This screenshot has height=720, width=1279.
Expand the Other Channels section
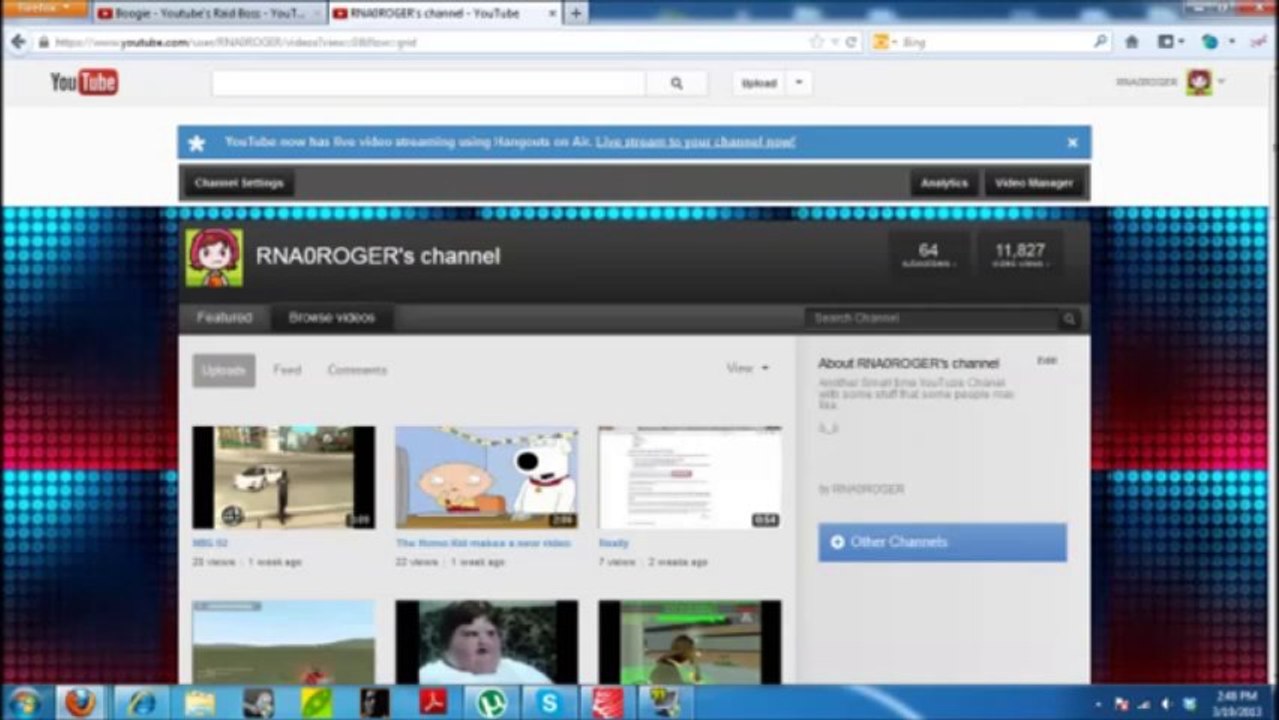pos(942,542)
